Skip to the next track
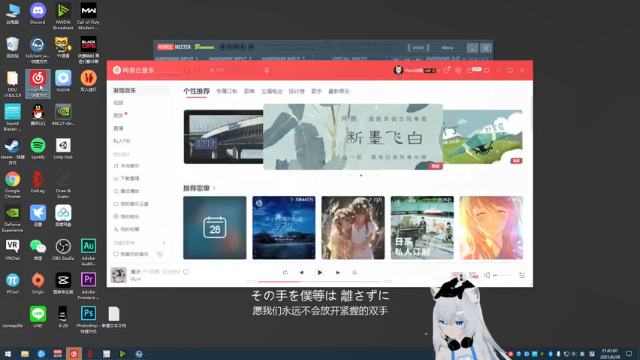The image size is (640, 360). [x=338, y=272]
